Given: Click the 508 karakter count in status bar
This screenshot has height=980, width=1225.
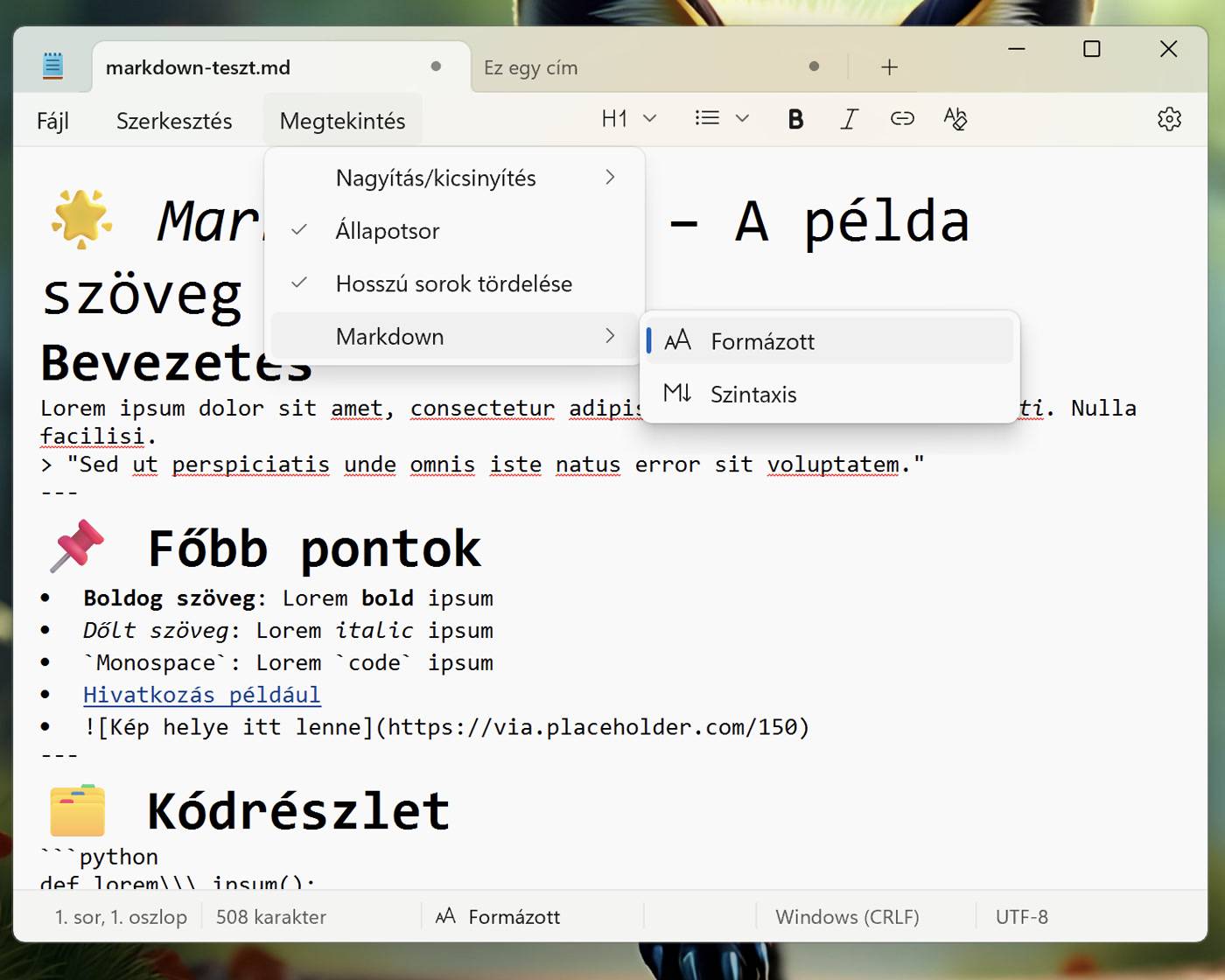Looking at the screenshot, I should [x=271, y=917].
